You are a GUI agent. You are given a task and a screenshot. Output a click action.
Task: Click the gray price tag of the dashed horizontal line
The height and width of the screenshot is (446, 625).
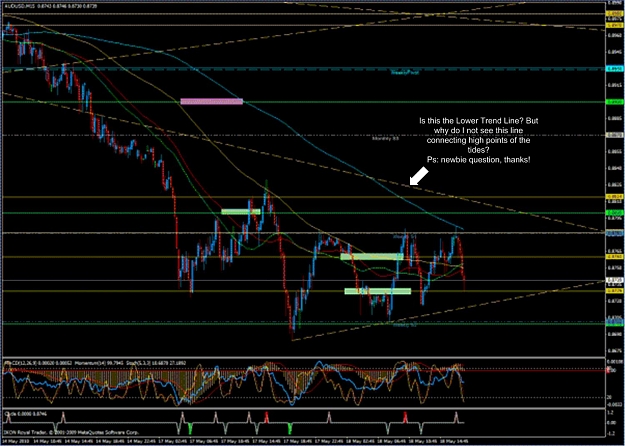(615, 135)
